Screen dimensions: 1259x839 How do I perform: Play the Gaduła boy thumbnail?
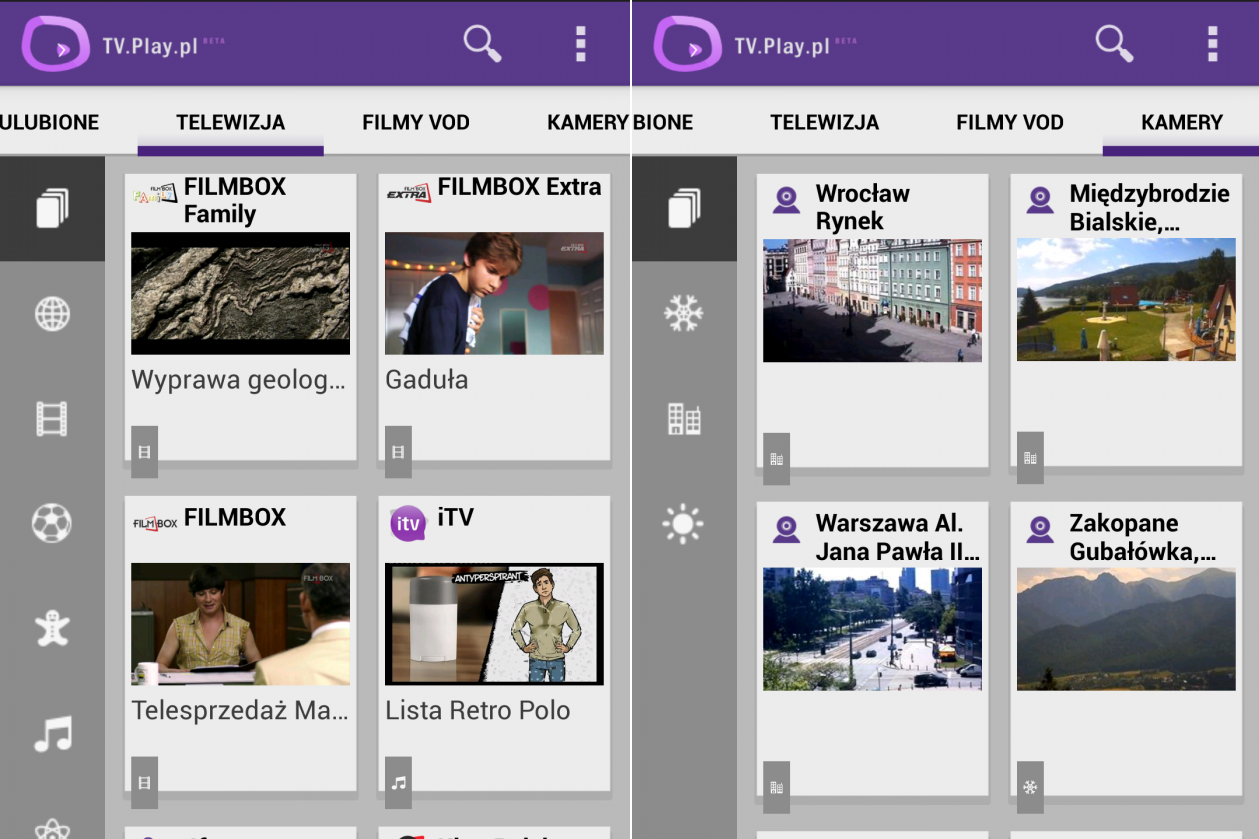[494, 293]
